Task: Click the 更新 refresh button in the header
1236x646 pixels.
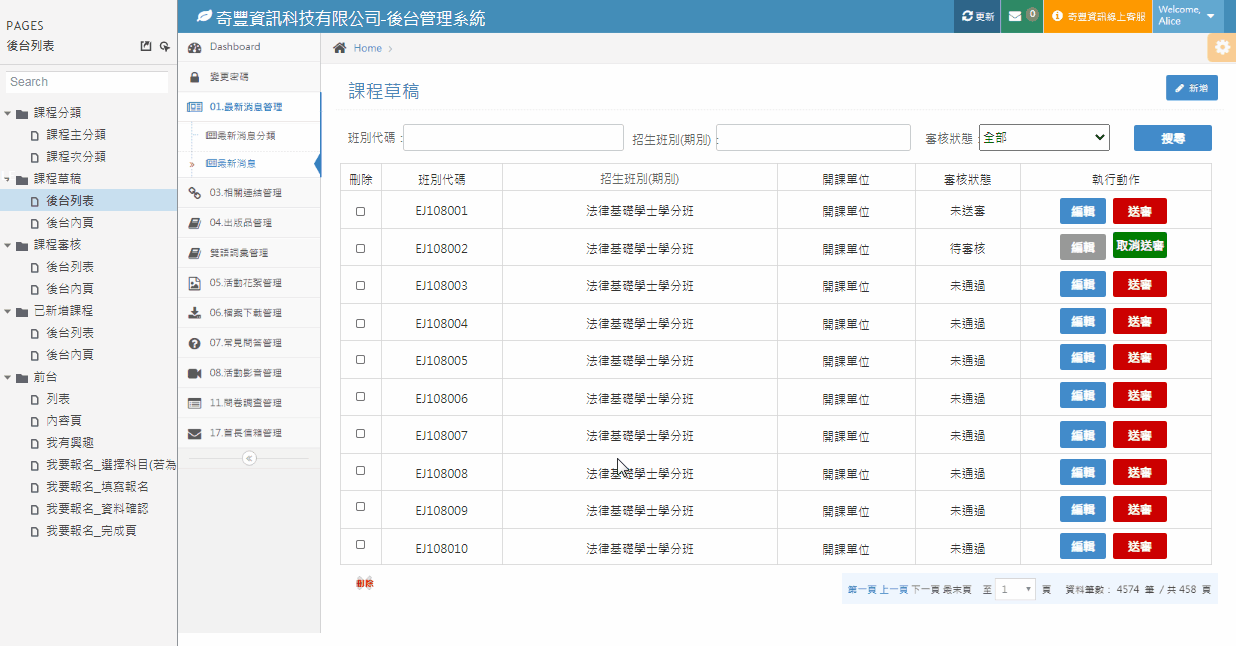Action: coord(977,16)
